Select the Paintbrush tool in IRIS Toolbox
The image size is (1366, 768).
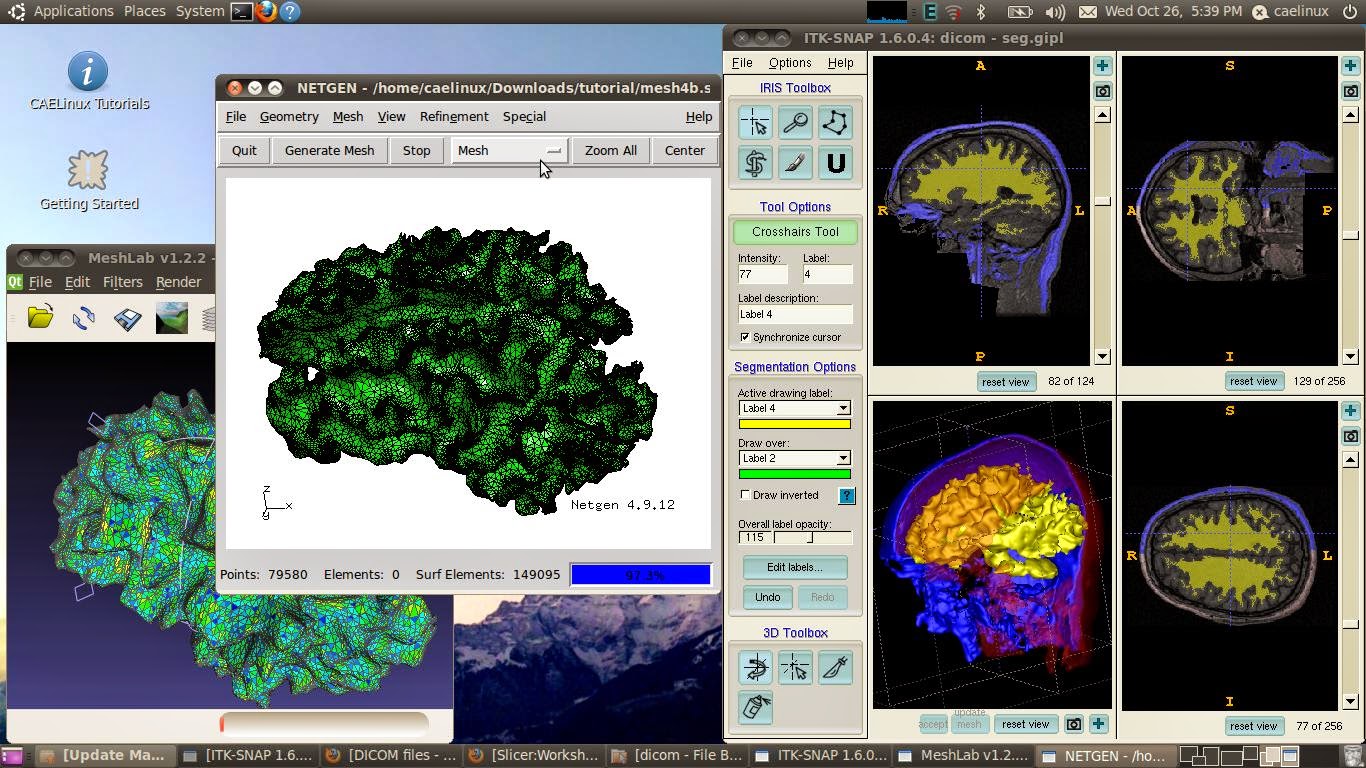coord(795,163)
